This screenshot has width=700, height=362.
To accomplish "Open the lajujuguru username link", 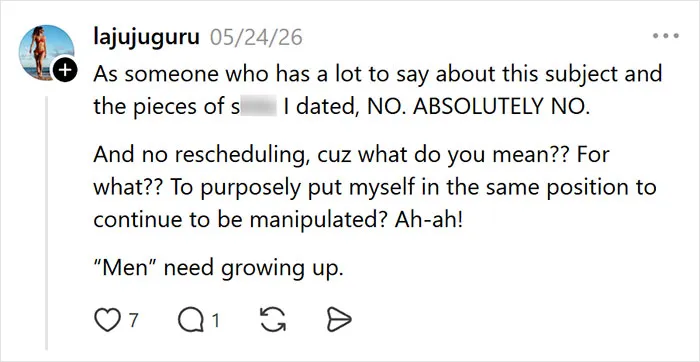I will (146, 37).
